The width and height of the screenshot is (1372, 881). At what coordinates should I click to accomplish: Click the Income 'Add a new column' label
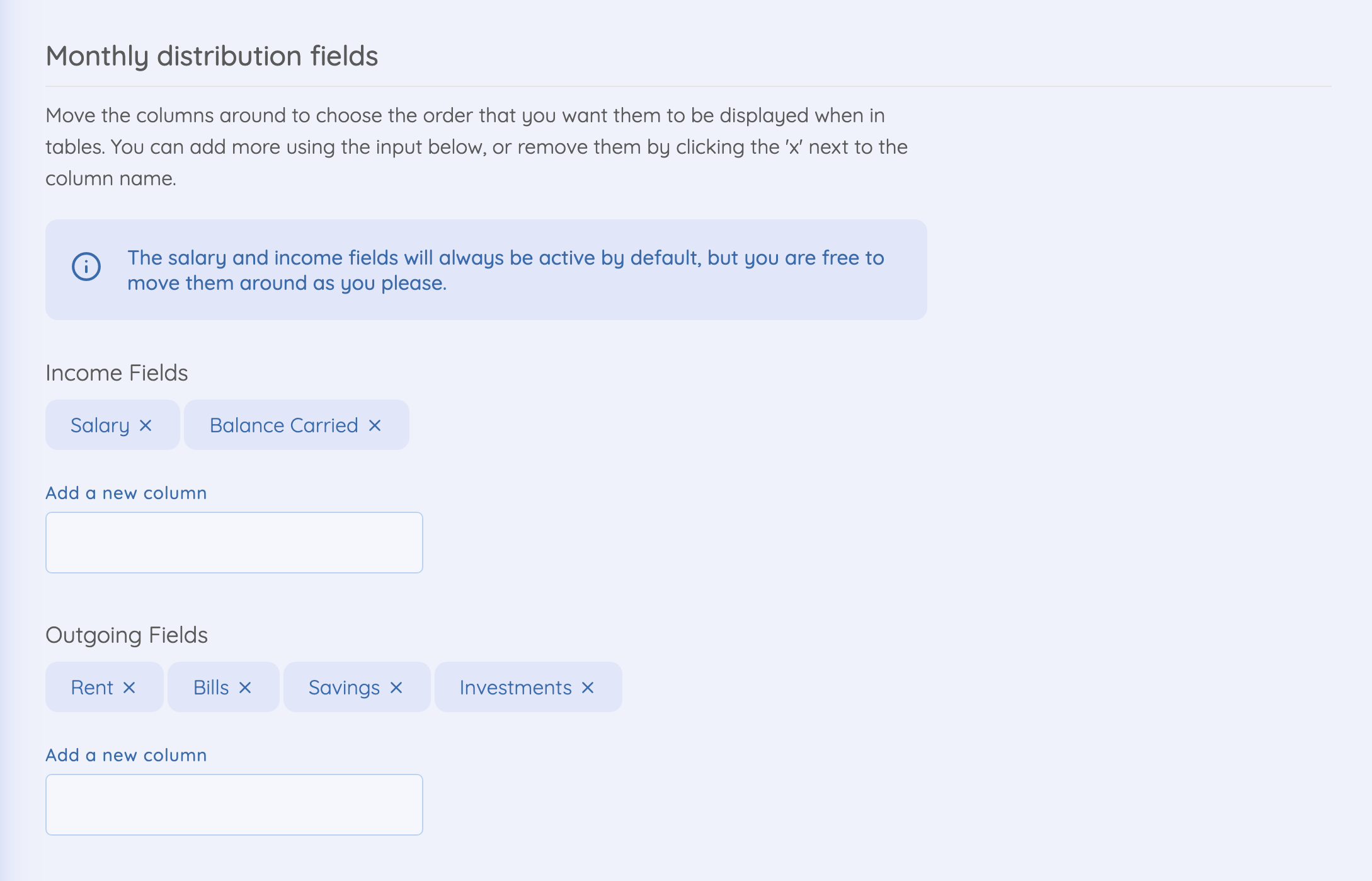[126, 493]
